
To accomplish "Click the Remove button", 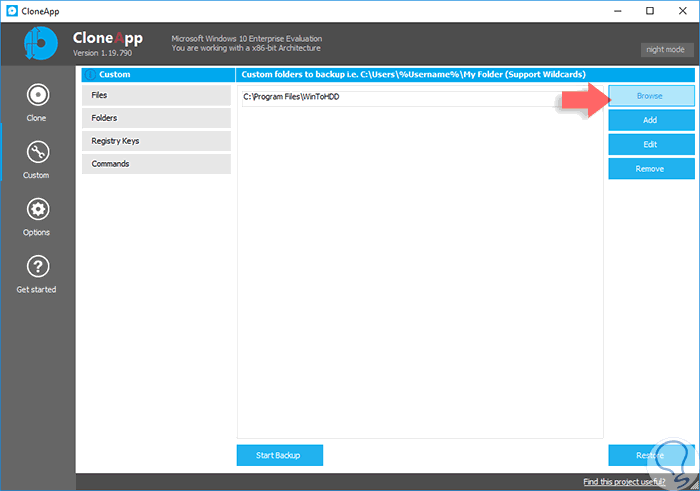I will point(651,169).
